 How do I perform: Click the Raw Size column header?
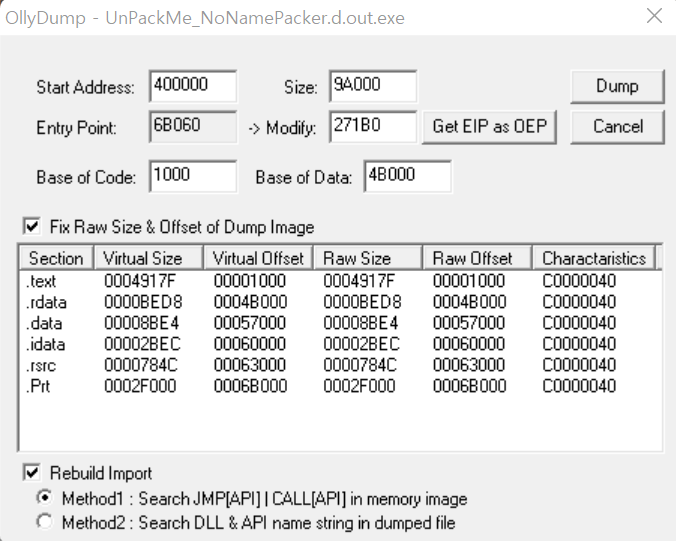(x=368, y=258)
